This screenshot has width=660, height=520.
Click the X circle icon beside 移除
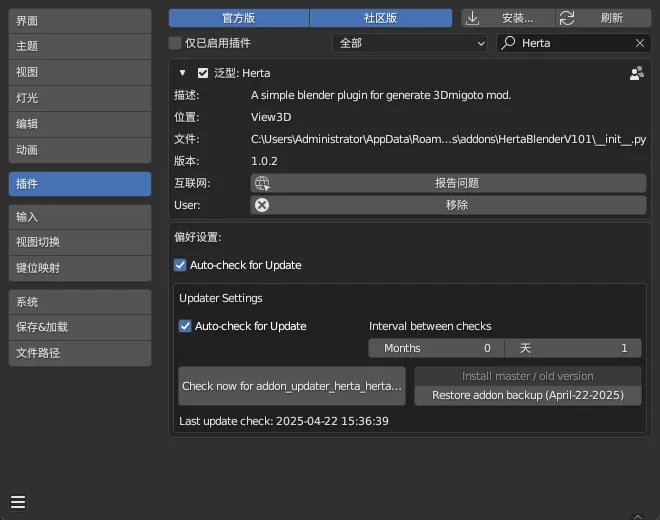pos(262,205)
